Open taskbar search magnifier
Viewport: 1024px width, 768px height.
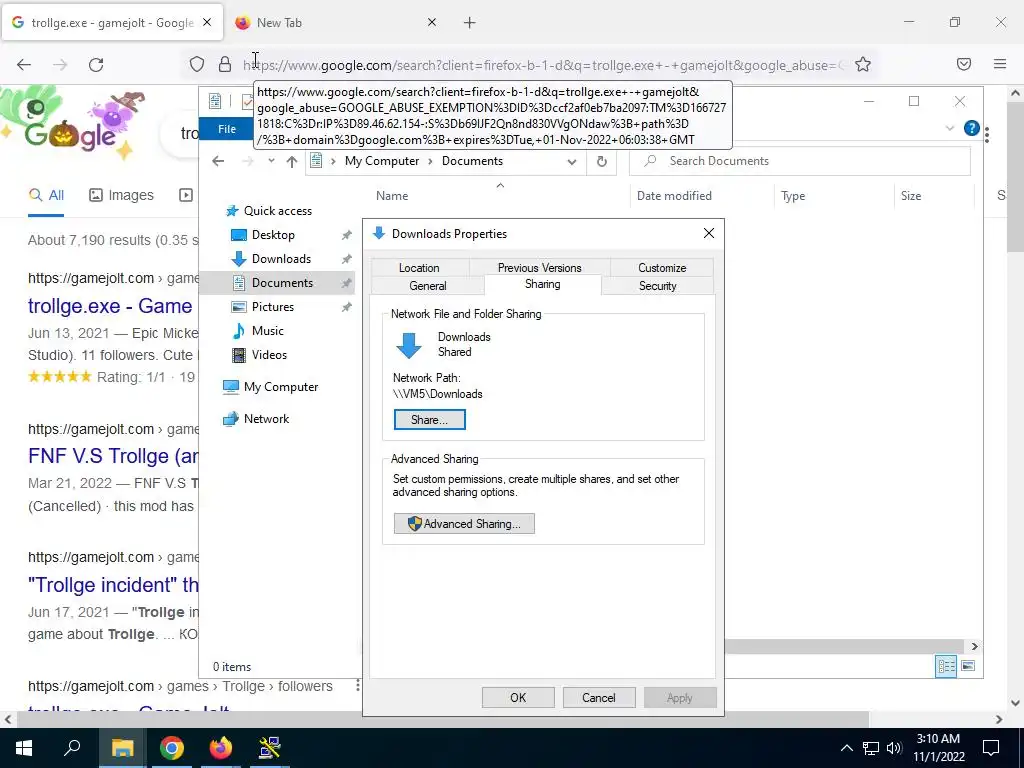pyautogui.click(x=72, y=748)
